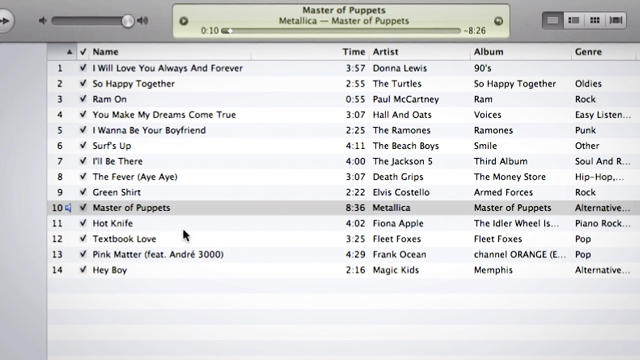Uncheck the Hot Knife track
The height and width of the screenshot is (360, 640).
tap(83, 223)
